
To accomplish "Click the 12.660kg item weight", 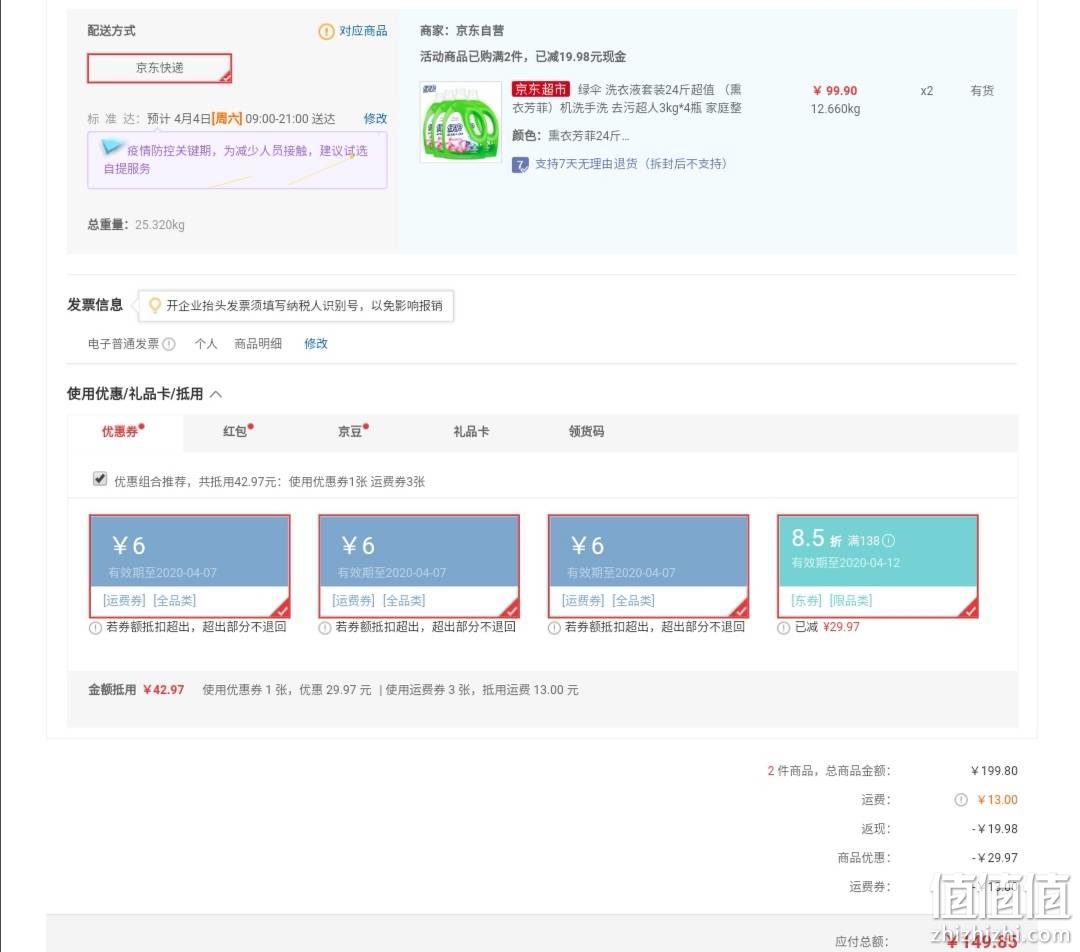I will point(835,109).
